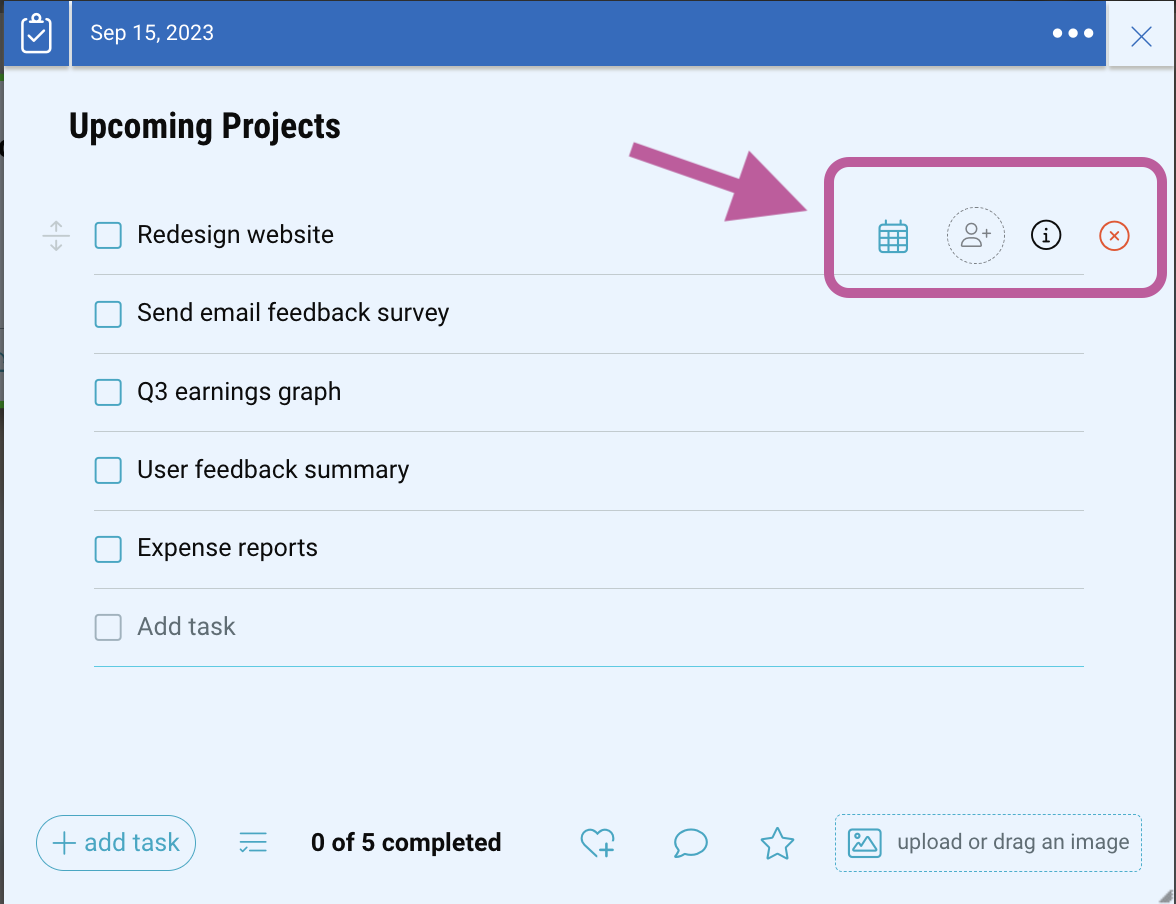This screenshot has height=904, width=1176.
Task: Assign a person to Redesign website task
Action: coord(975,236)
